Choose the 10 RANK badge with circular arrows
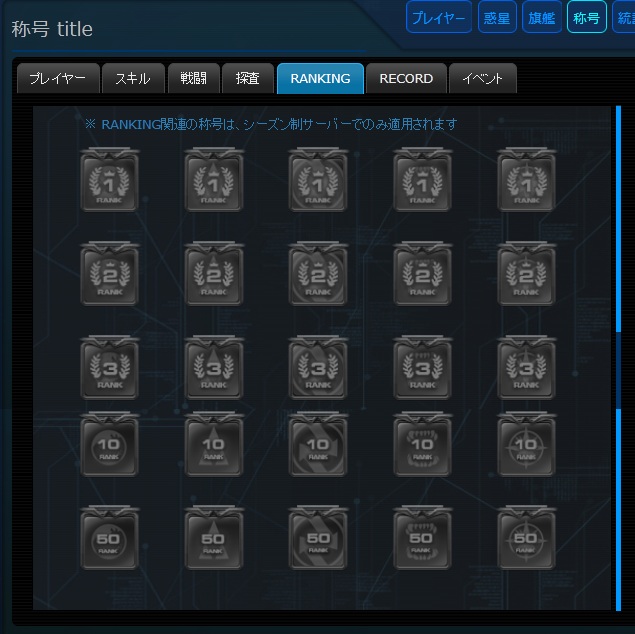This screenshot has width=635, height=634. tap(318, 444)
